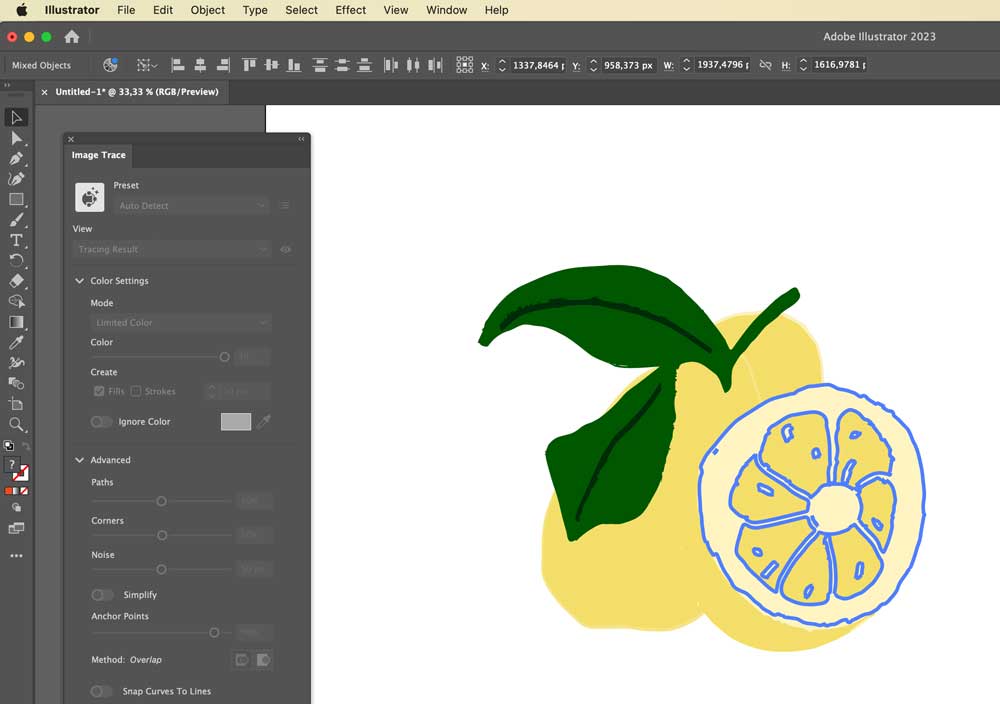Open the preset list options menu icon
The image size is (1000, 704).
pyautogui.click(x=285, y=205)
